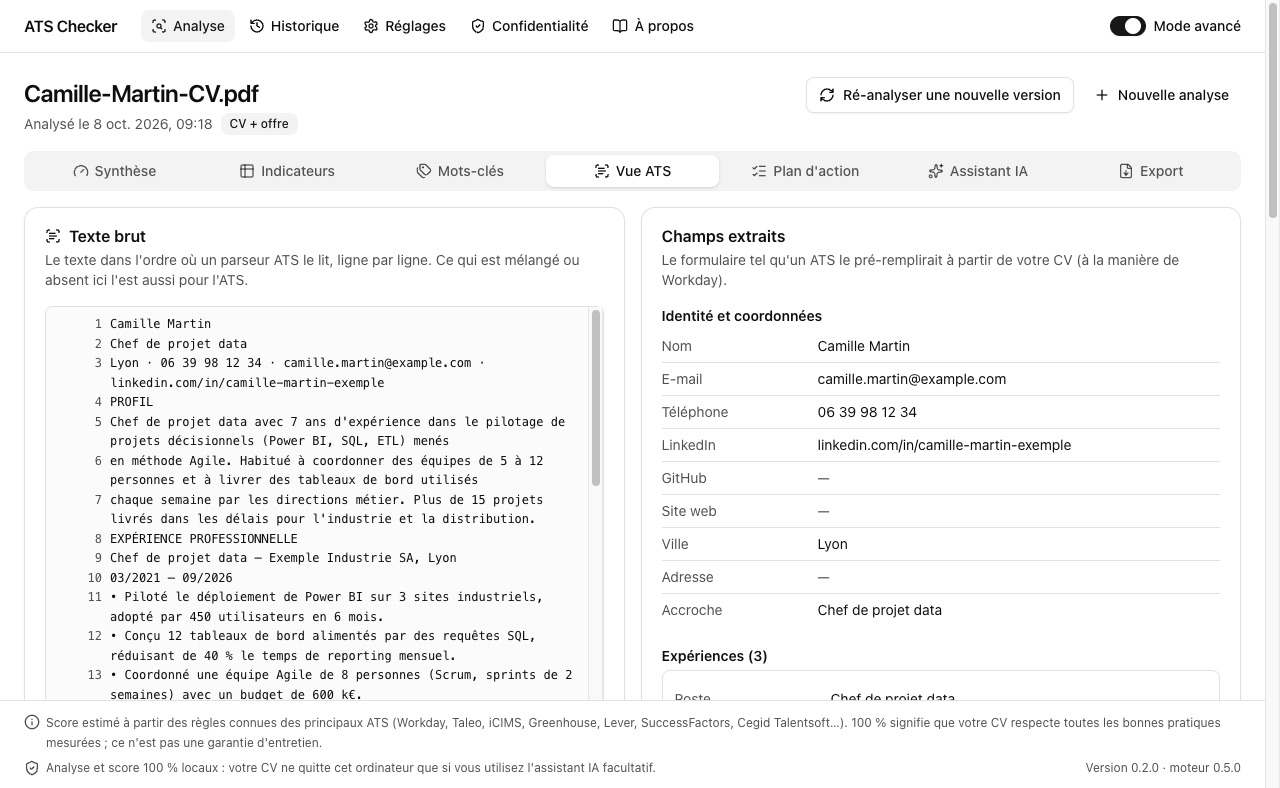Click the Expériences (3) heading
This screenshot has width=1280, height=788.
coord(715,656)
